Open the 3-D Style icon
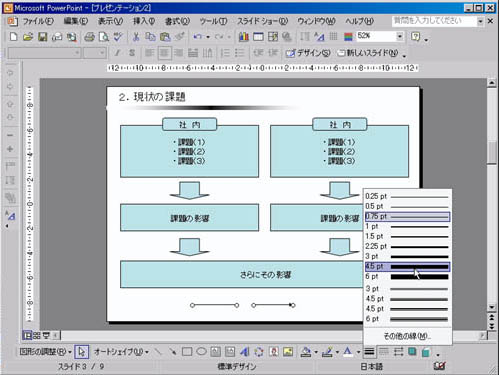 (x=426, y=351)
